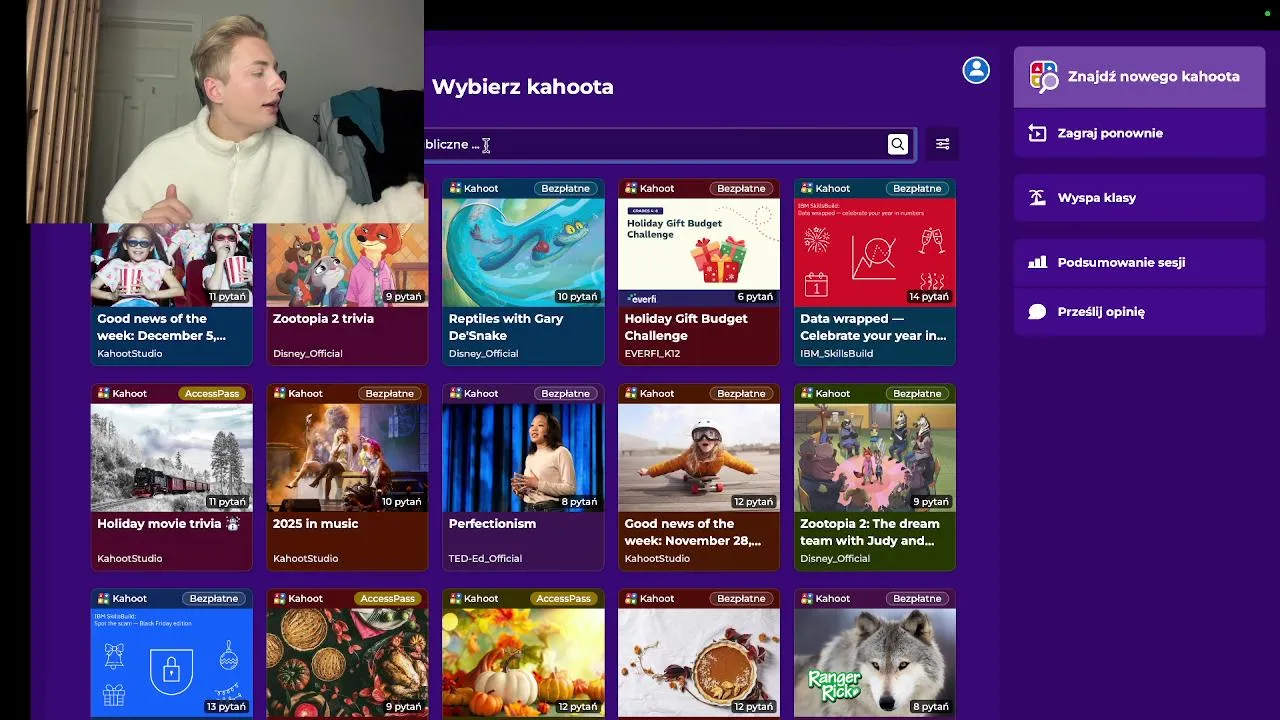The width and height of the screenshot is (1280, 720).
Task: Click the Znajdź nowego kahoota icon
Action: (1043, 76)
